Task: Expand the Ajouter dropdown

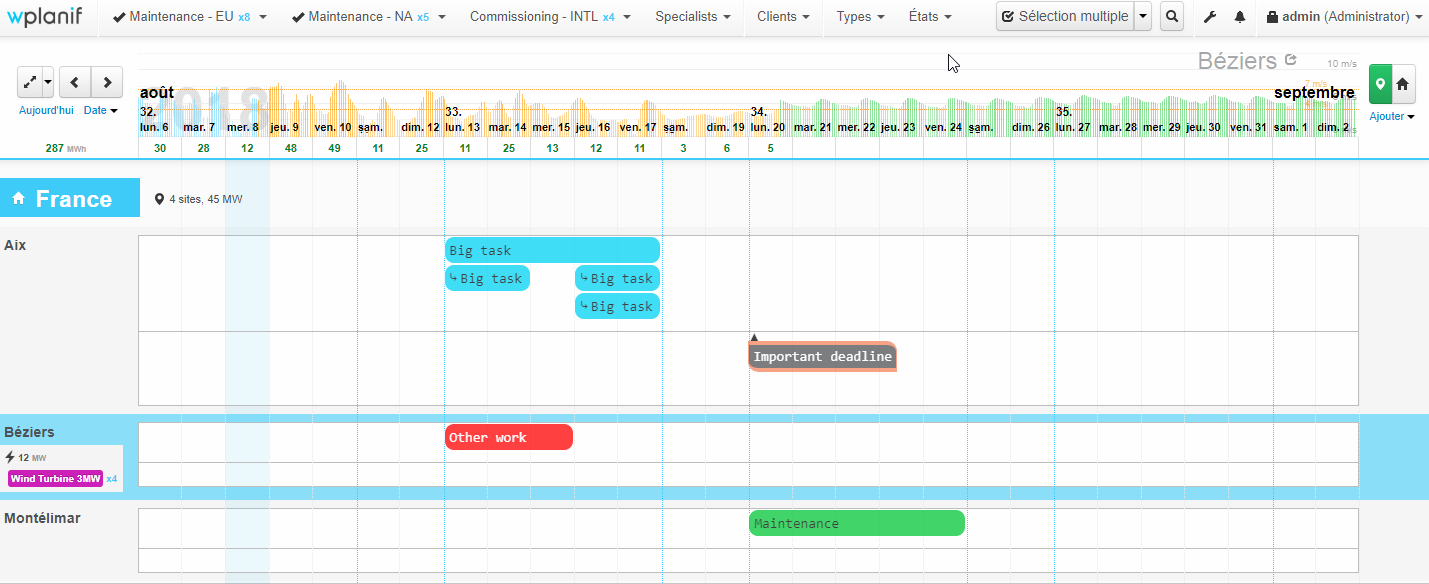Action: pyautogui.click(x=1391, y=117)
